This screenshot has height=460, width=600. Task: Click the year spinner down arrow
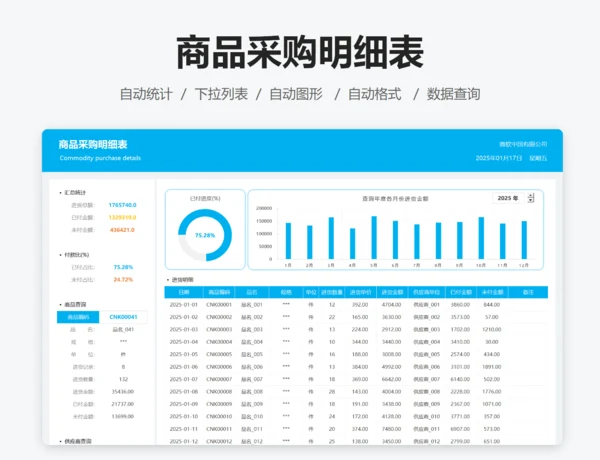[x=531, y=200]
